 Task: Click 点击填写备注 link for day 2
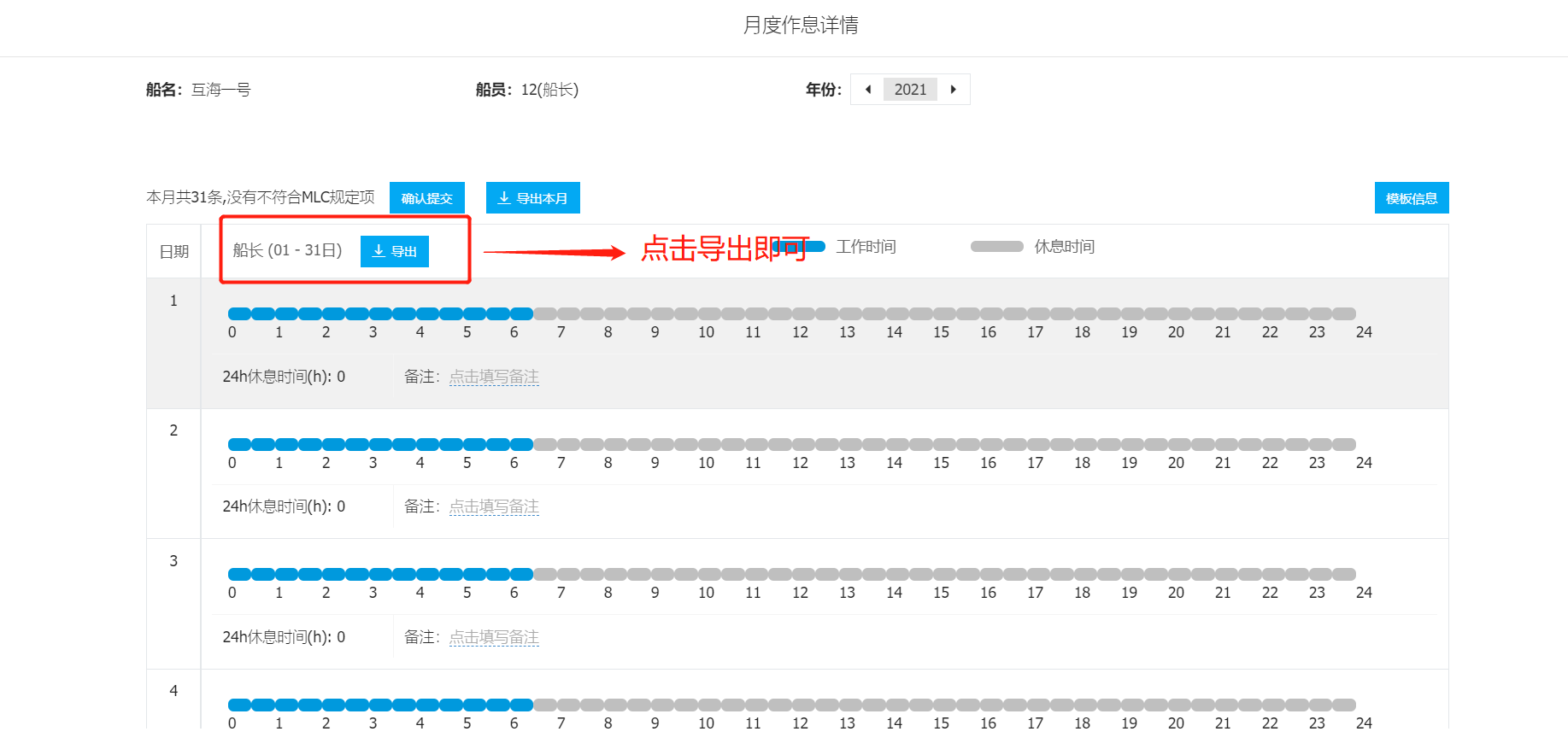click(x=494, y=506)
